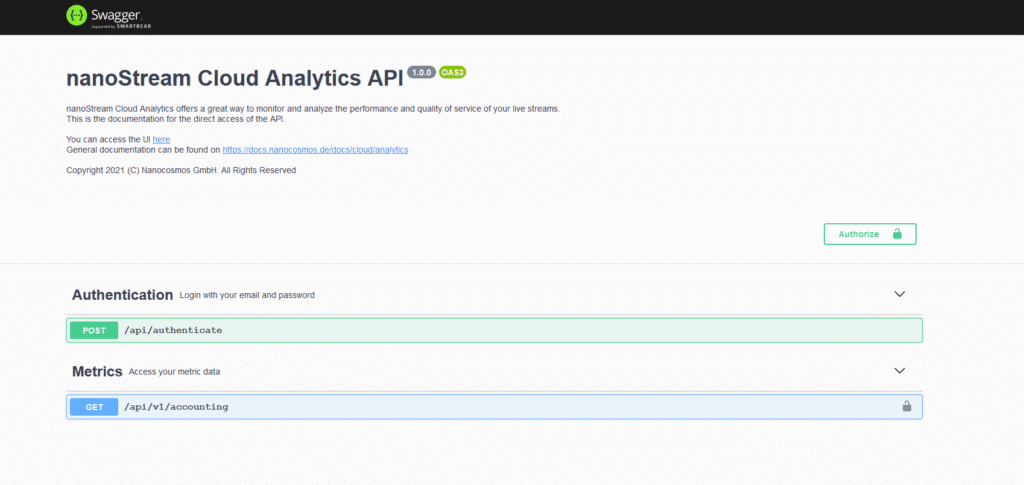Screen dimensions: 1024x485
Task: Click the Swagger logo icon
Action: (x=76, y=15)
